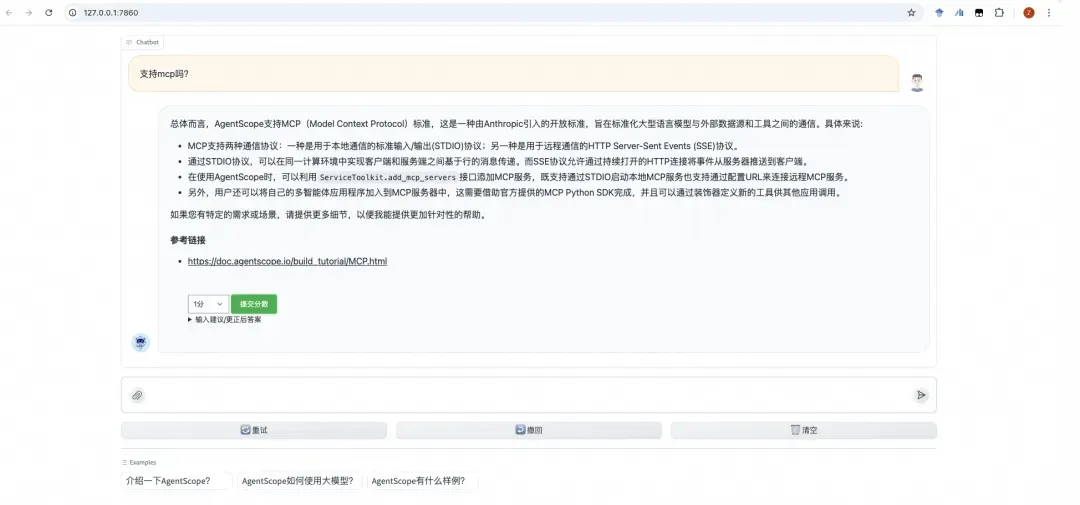The height and width of the screenshot is (505, 1080).
Task: Attach a file using the paperclip icon
Action: [137, 395]
